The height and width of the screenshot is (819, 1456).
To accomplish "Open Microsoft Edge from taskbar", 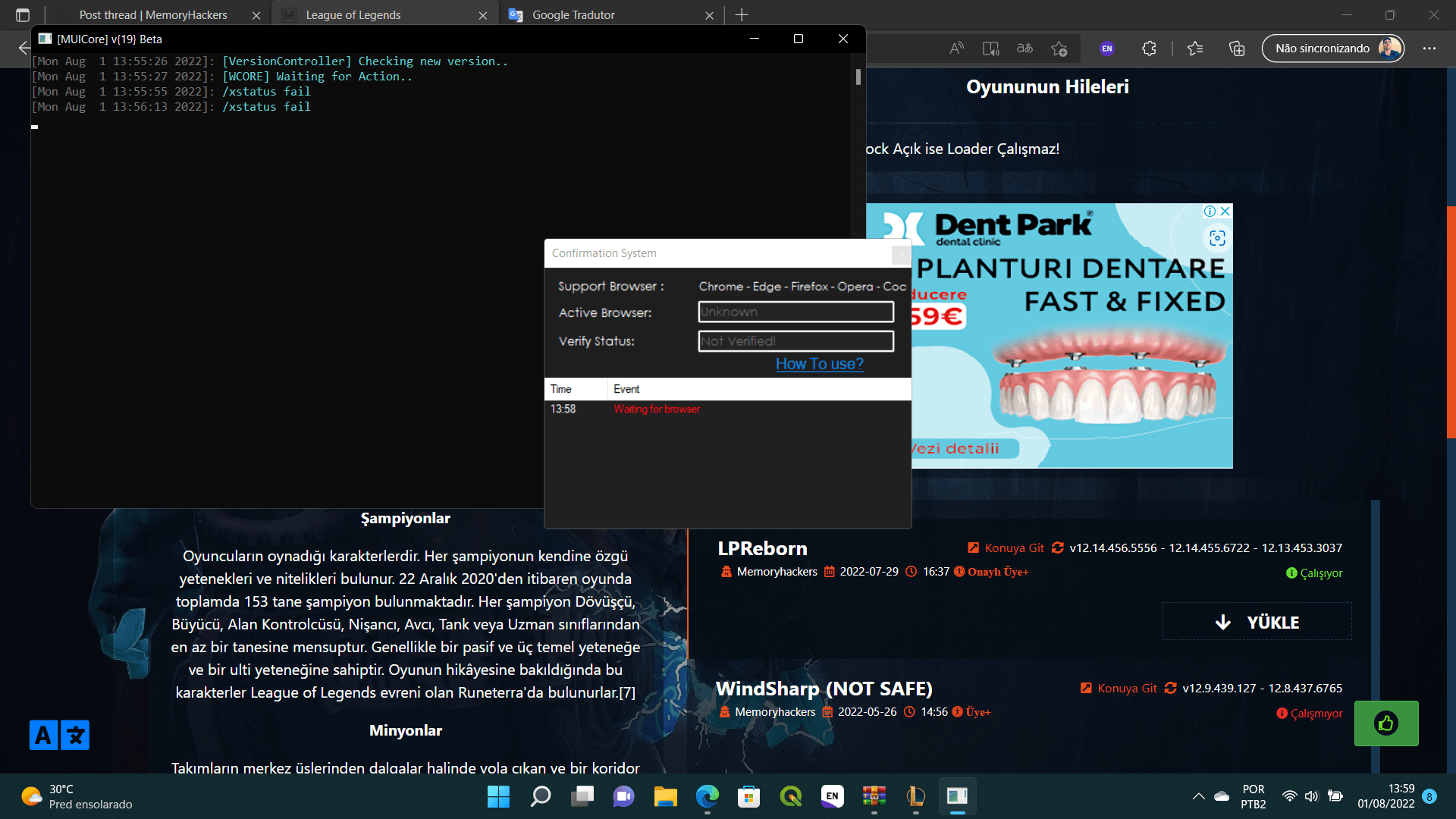I will 707,796.
